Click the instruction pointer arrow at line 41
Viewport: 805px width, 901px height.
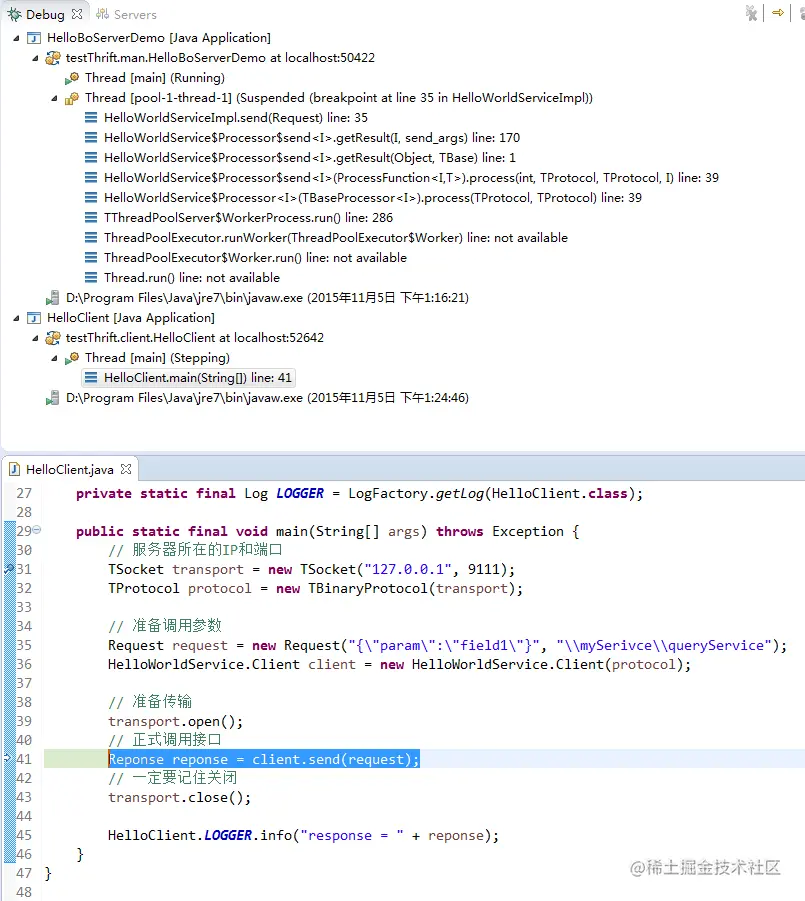point(8,758)
